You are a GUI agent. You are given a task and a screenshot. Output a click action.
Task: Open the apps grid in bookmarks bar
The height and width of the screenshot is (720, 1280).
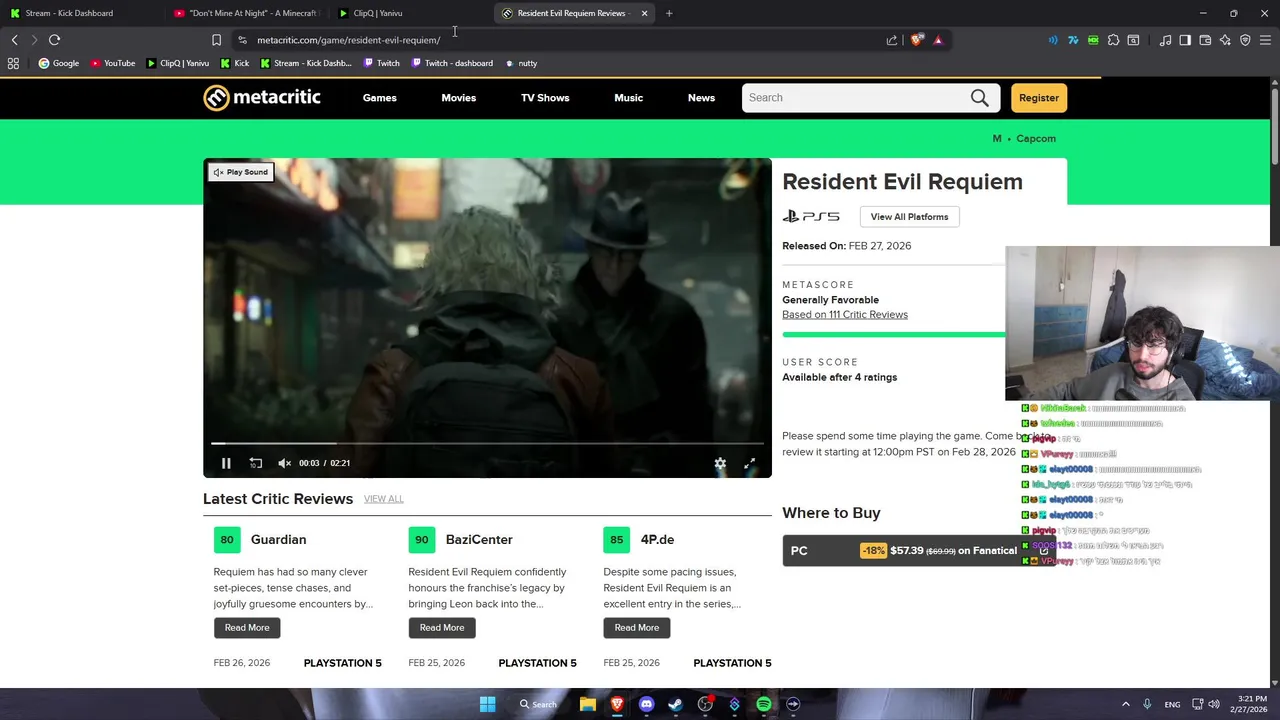(x=13, y=63)
